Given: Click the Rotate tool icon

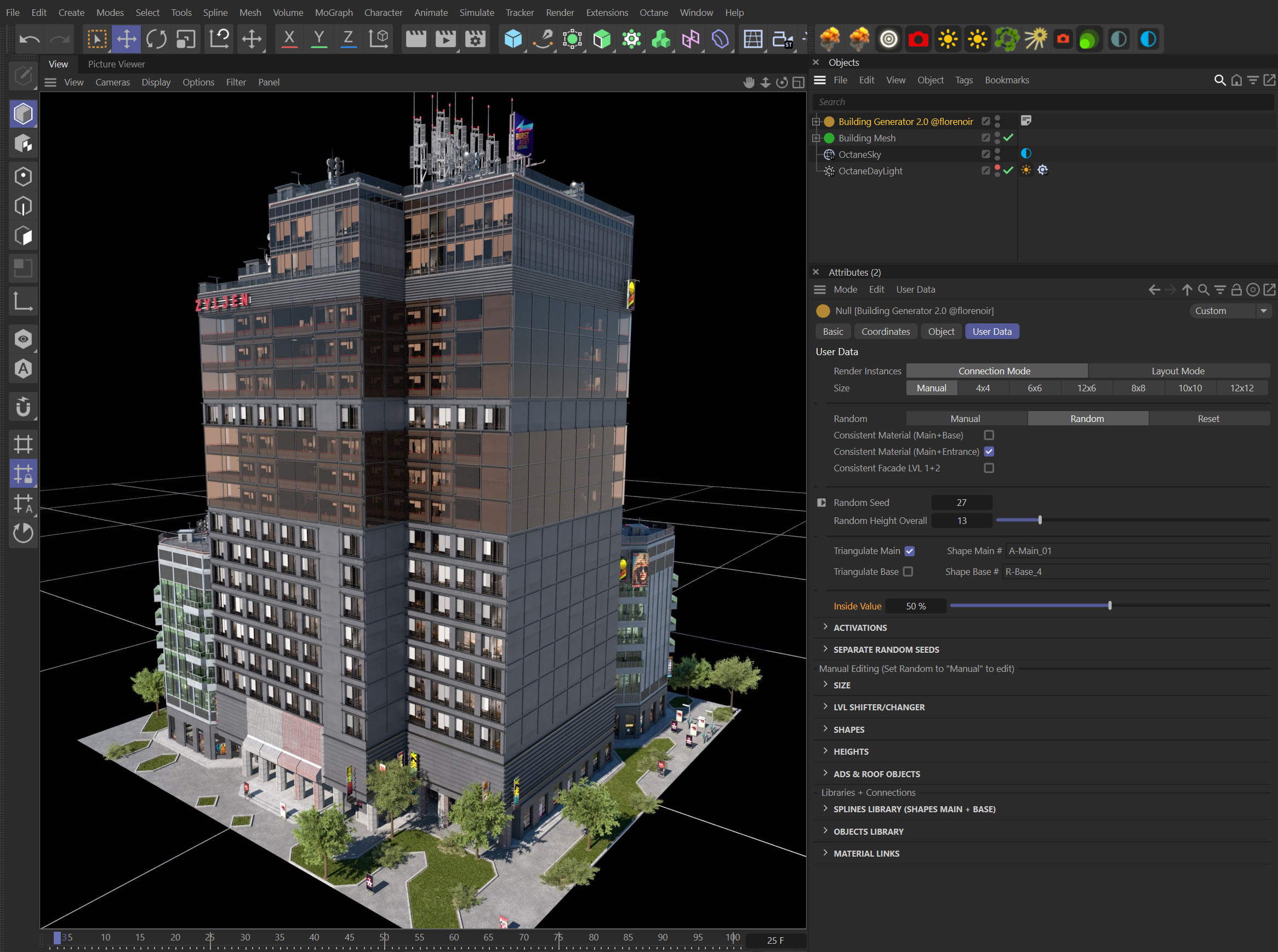Looking at the screenshot, I should pos(155,38).
